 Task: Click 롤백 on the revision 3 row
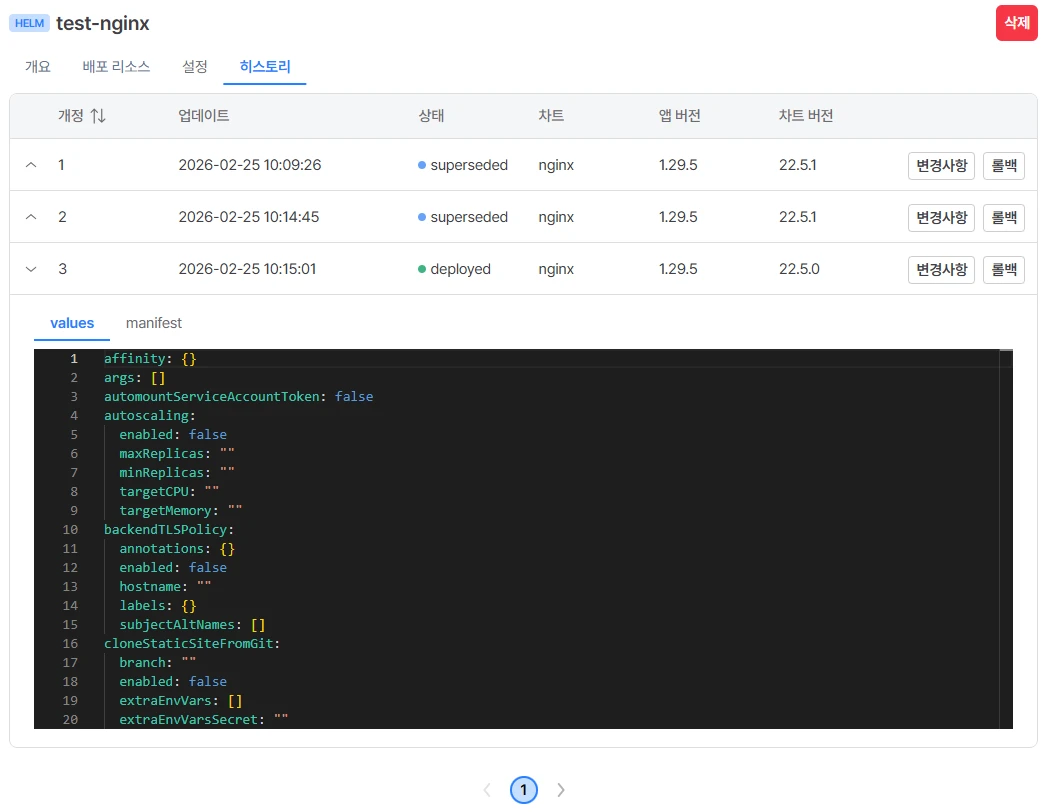pyautogui.click(x=1004, y=270)
